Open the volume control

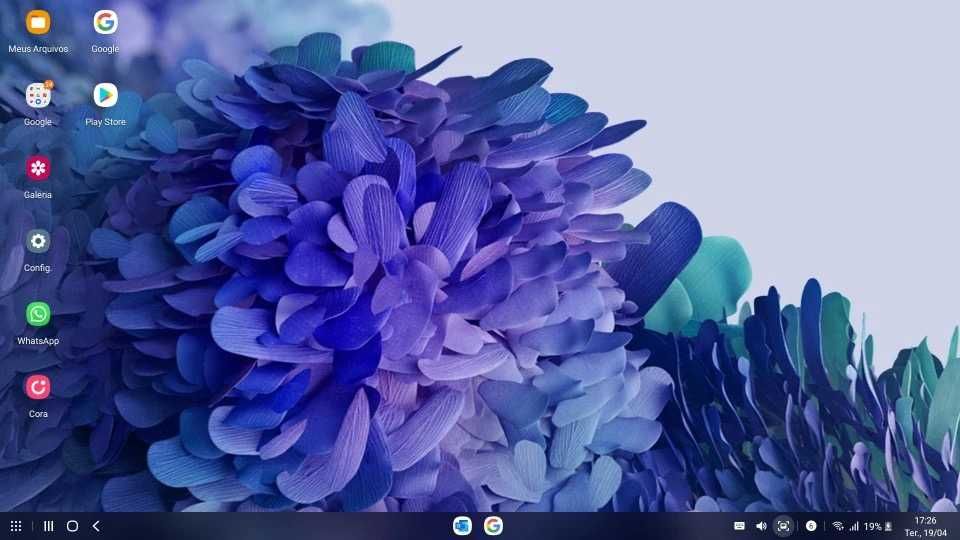[x=761, y=526]
